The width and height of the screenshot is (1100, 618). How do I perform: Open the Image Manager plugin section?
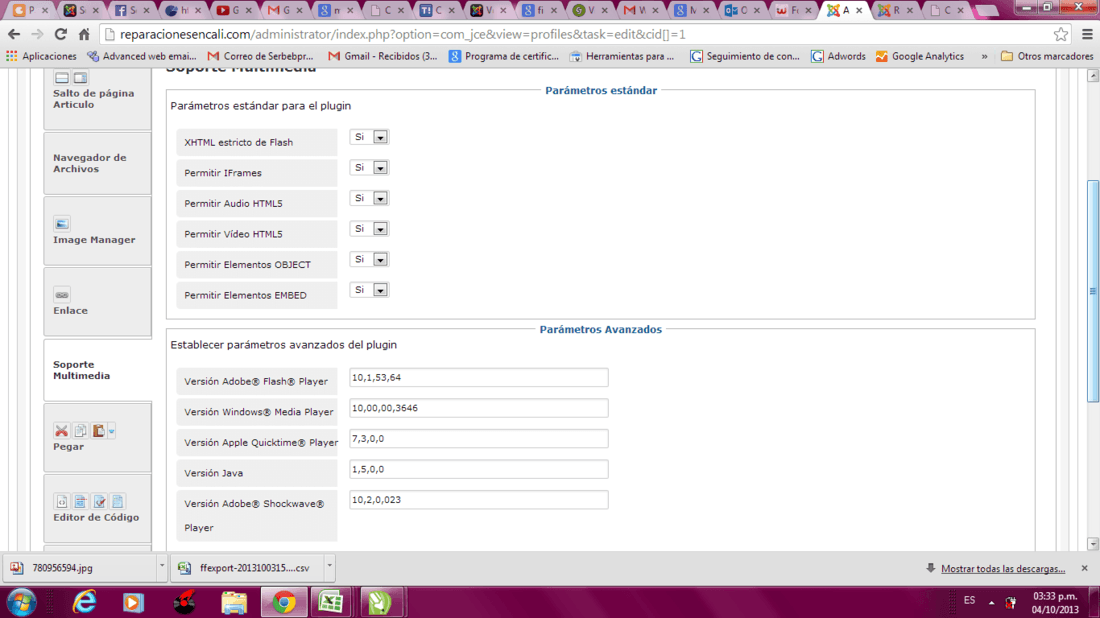click(98, 231)
